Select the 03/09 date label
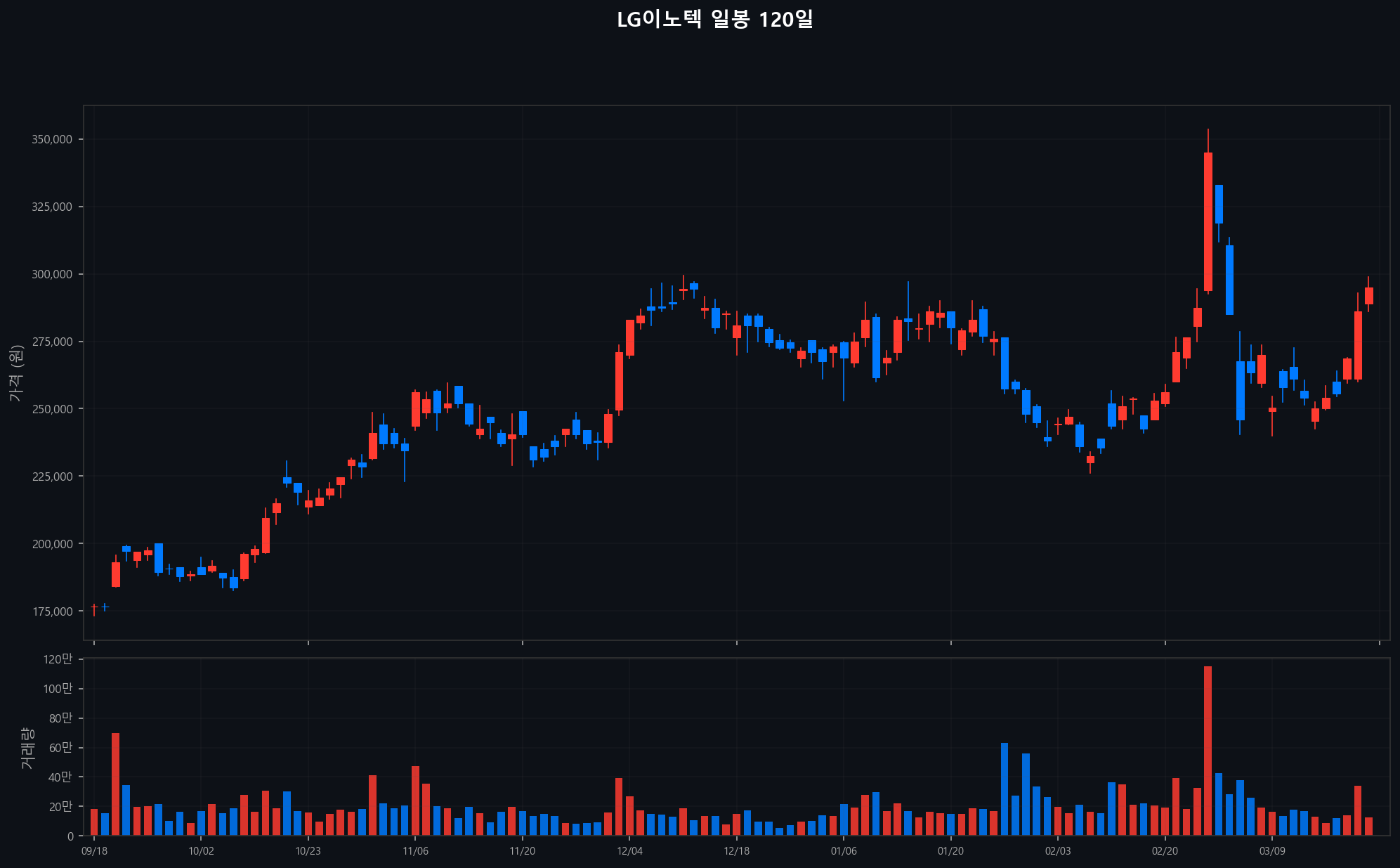Screen dimensions: 1400x868 click(x=1272, y=851)
